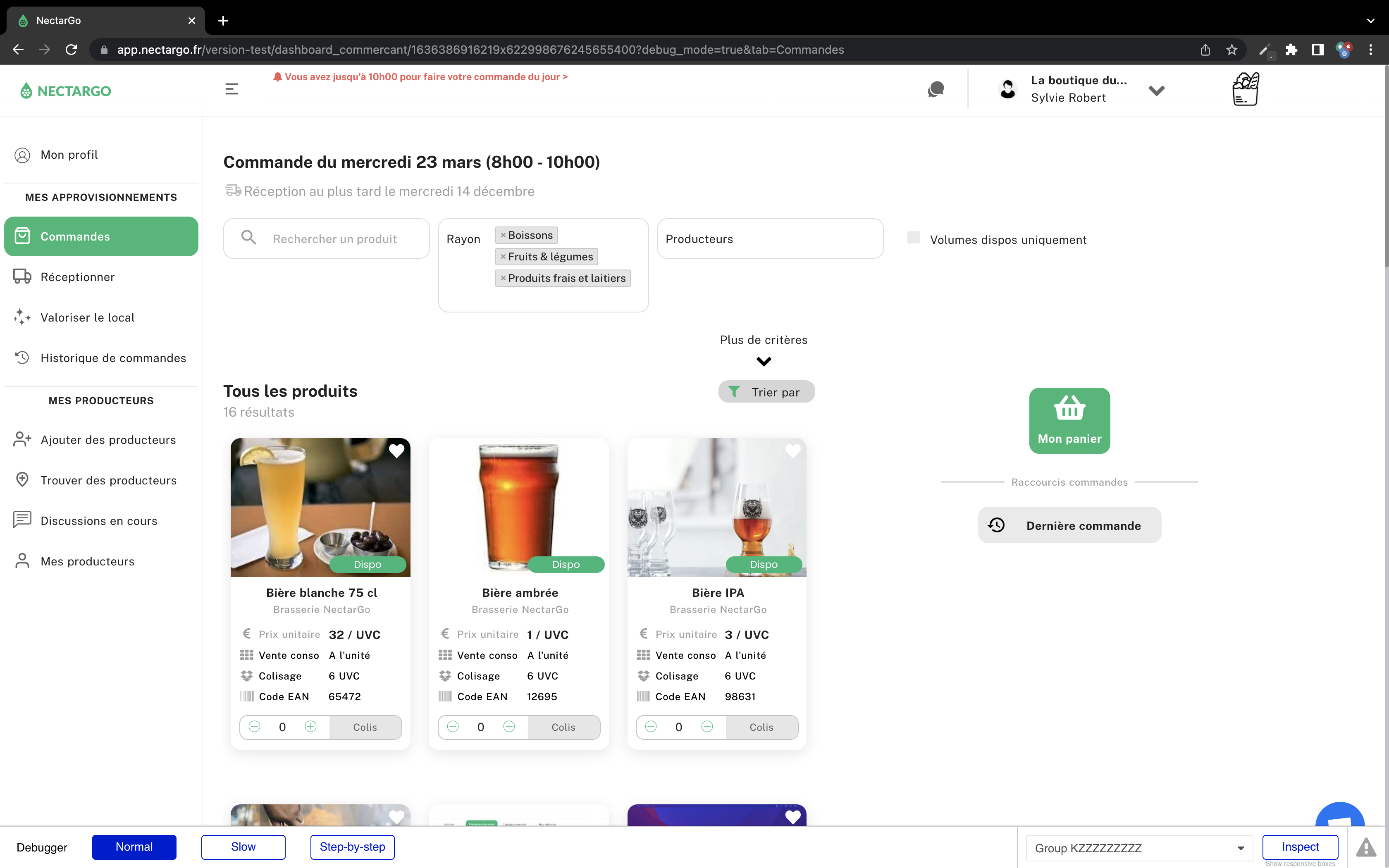
Task: Open Valoriser le local in sidebar
Action: pyautogui.click(x=101, y=317)
